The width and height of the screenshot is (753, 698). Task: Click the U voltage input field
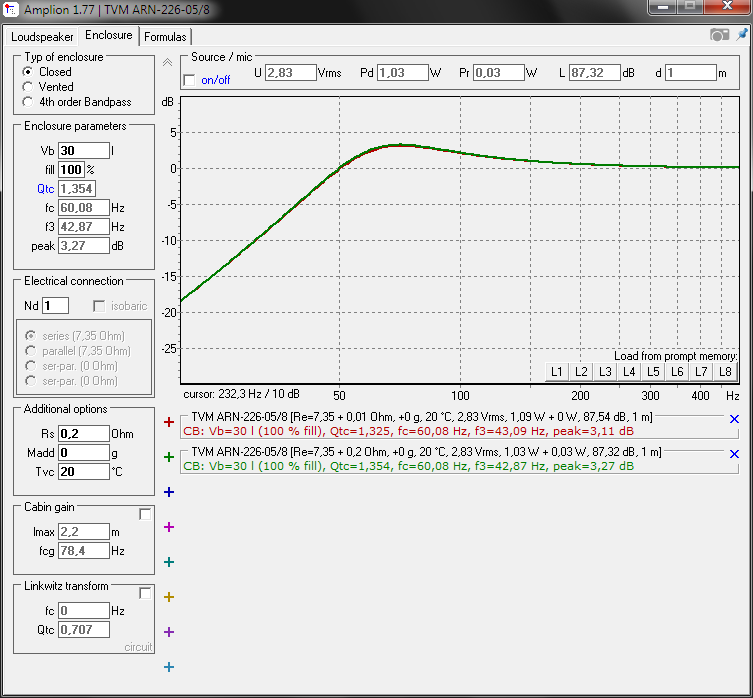[x=291, y=73]
